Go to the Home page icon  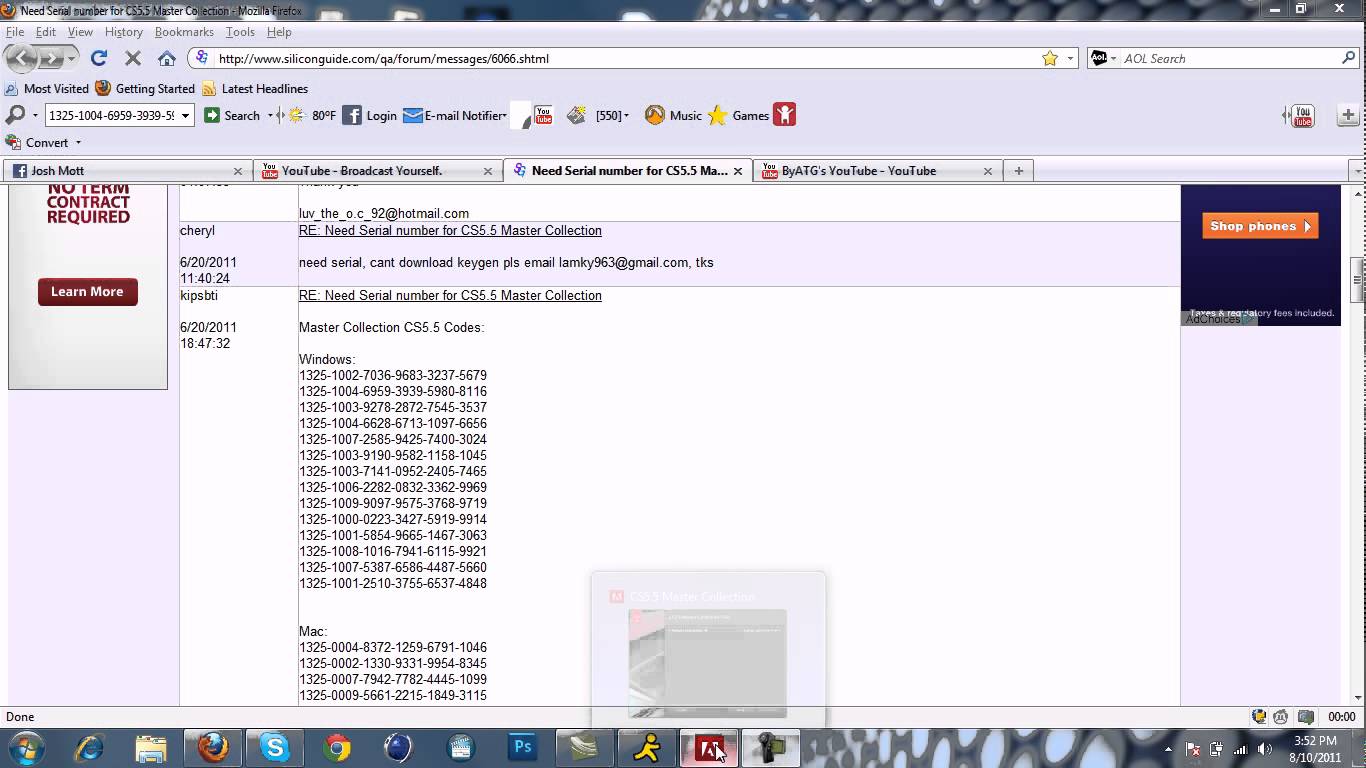click(167, 58)
